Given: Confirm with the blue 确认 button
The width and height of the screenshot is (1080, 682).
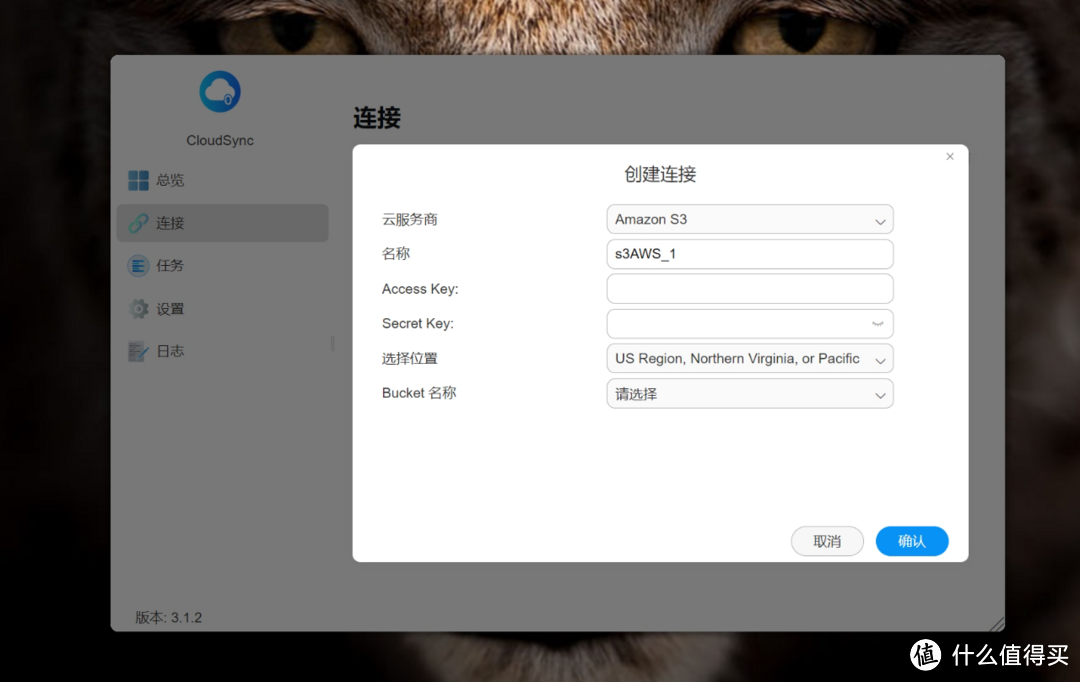Looking at the screenshot, I should [x=911, y=541].
